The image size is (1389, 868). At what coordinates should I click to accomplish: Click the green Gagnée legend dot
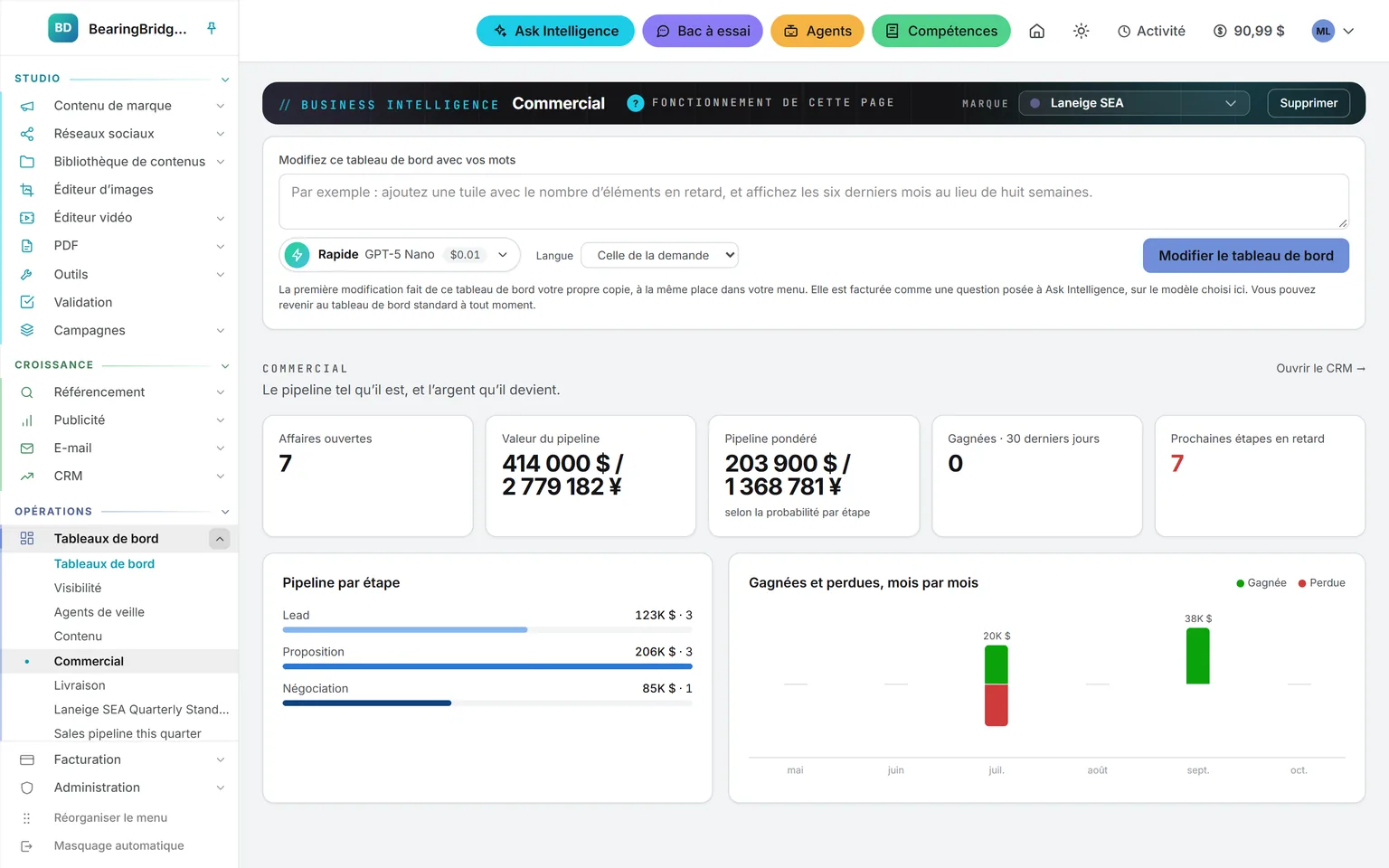(x=1241, y=583)
